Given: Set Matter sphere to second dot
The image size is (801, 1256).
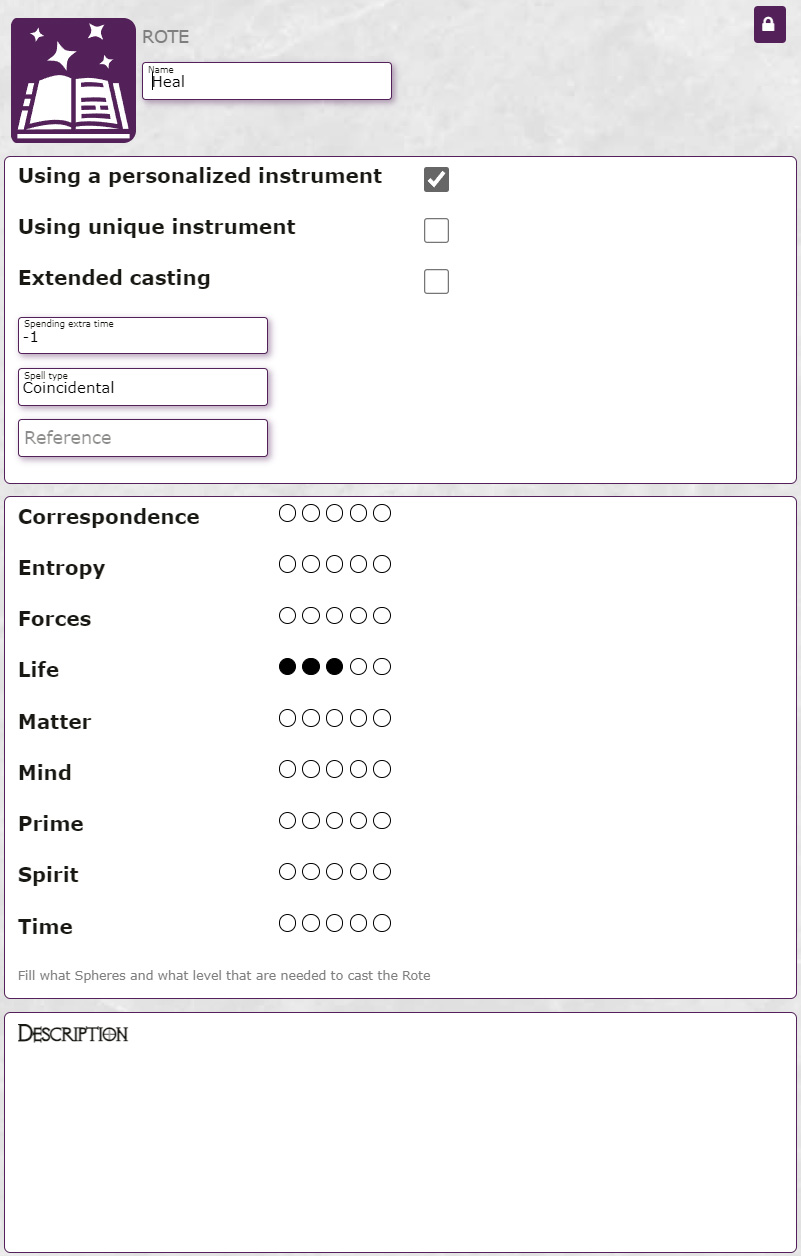Looking at the screenshot, I should [311, 718].
